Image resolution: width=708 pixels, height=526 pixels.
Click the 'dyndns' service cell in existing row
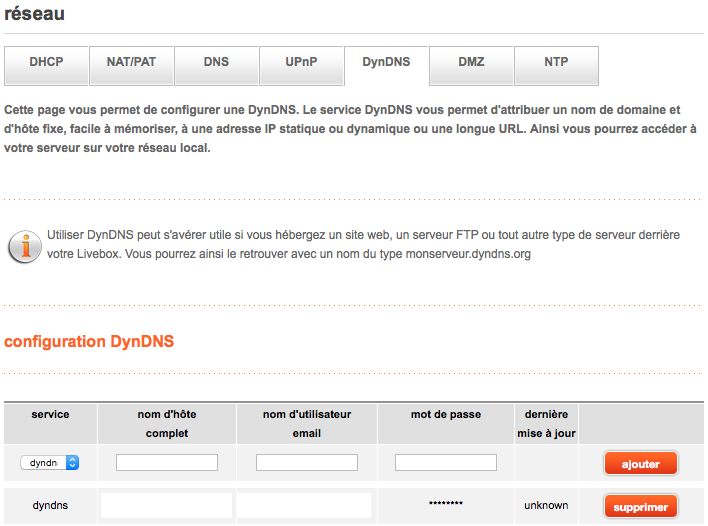(x=50, y=505)
